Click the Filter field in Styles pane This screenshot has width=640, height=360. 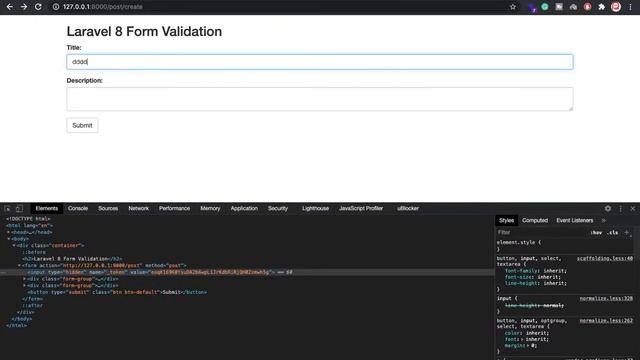(x=541, y=232)
